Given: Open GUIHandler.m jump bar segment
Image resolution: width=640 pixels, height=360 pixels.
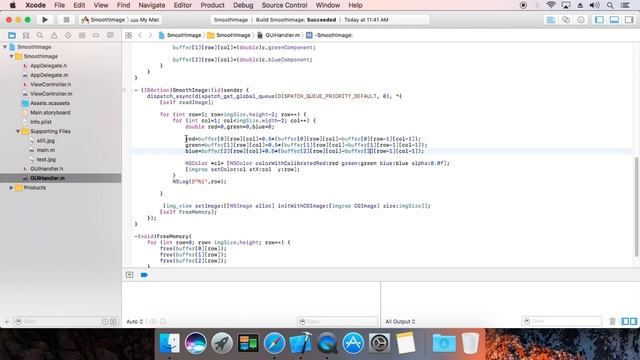Looking at the screenshot, I should point(278,36).
